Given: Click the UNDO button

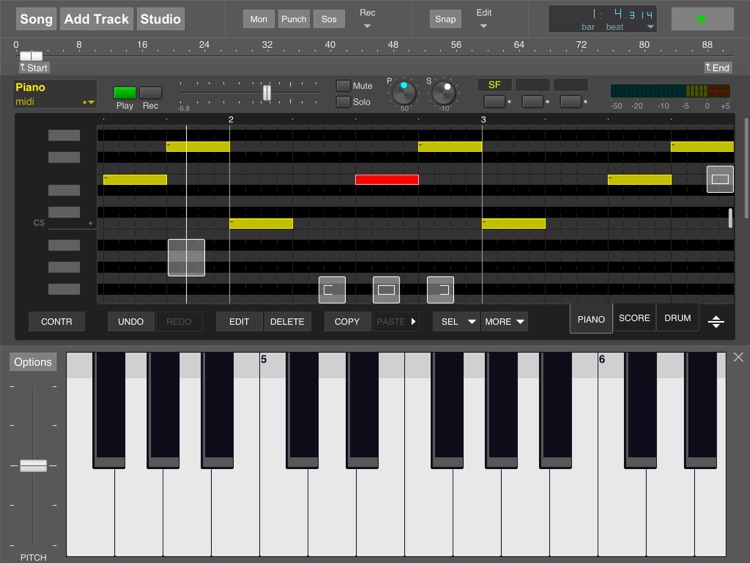Looking at the screenshot, I should click(131, 321).
